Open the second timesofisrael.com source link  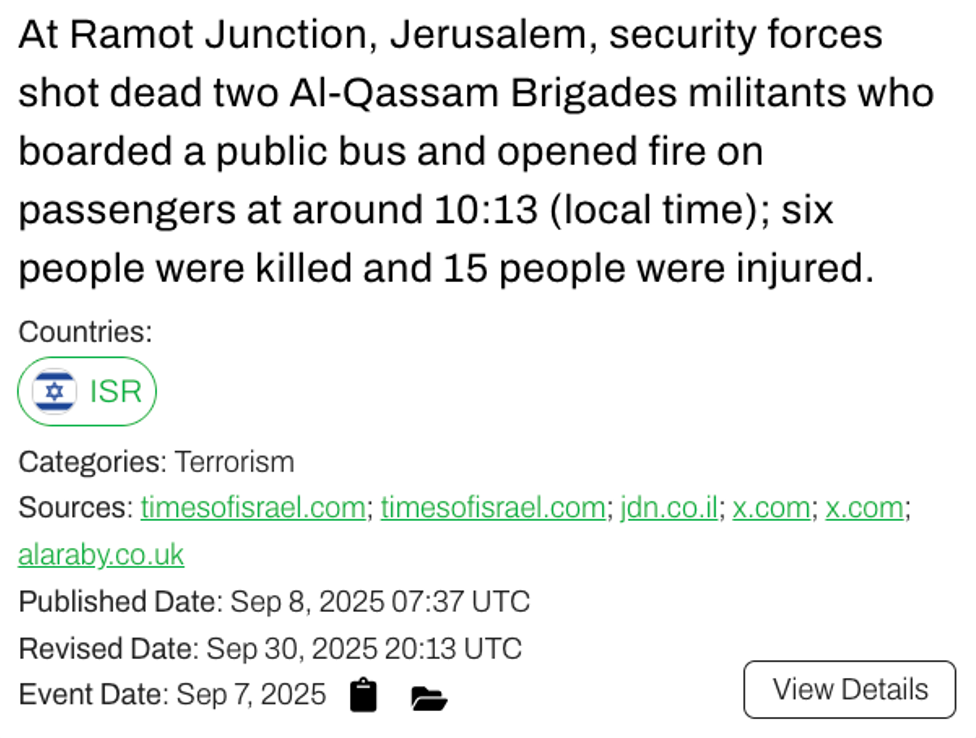point(493,508)
